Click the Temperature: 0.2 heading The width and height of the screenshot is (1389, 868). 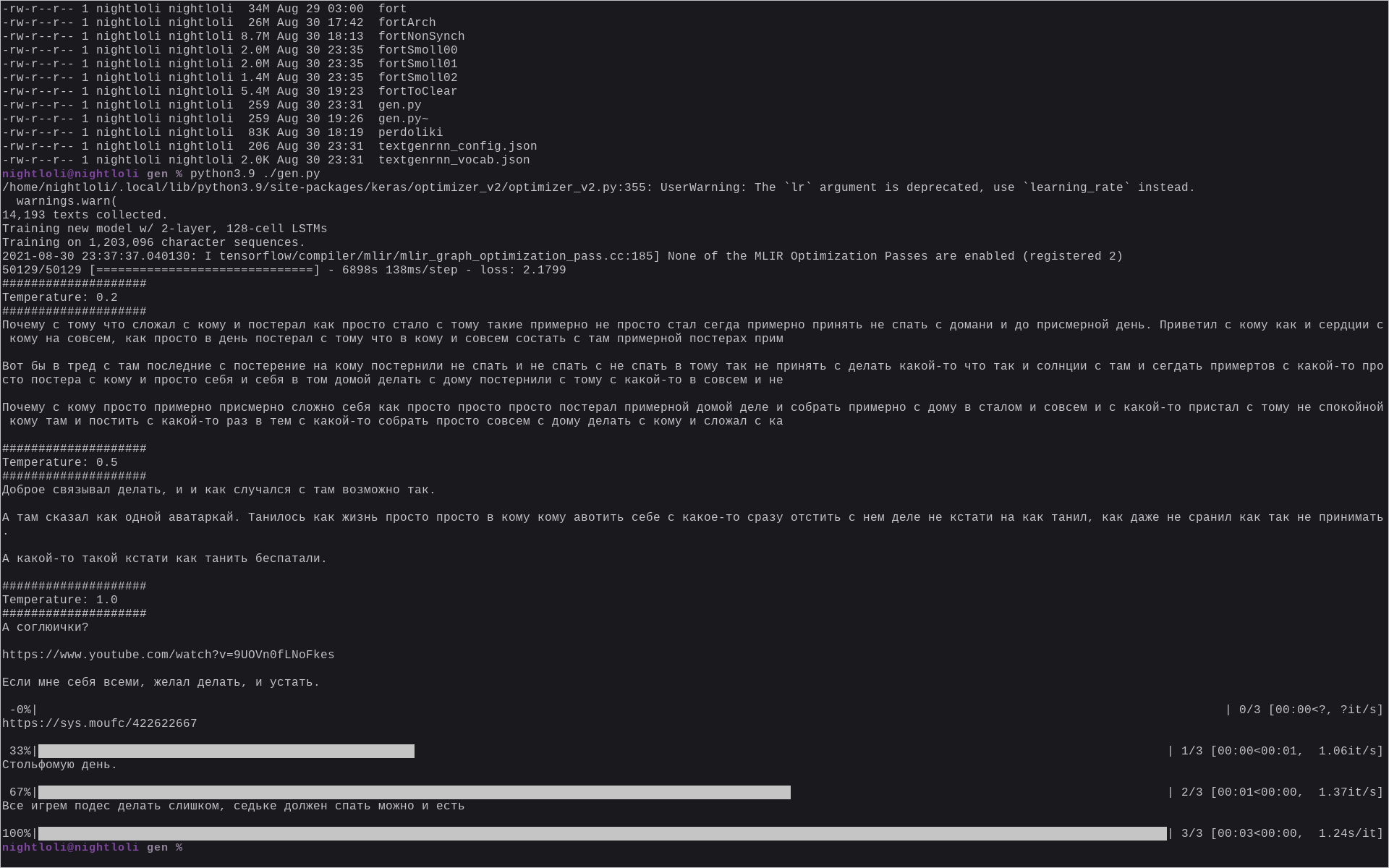click(59, 297)
